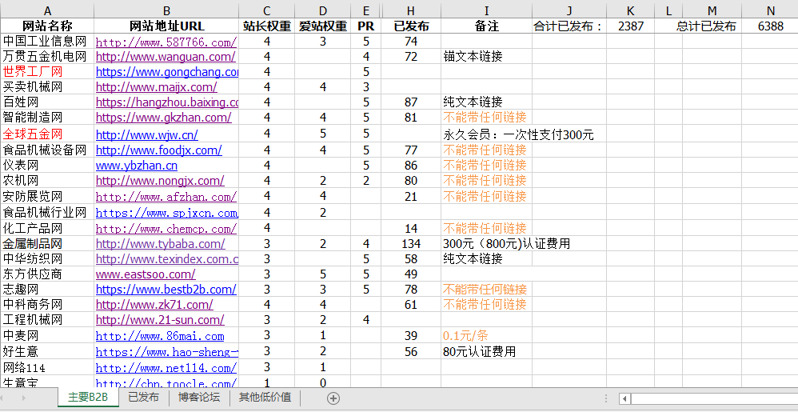The image size is (798, 412).
Task: Open the link http://www.net114.com/
Action: tap(166, 367)
